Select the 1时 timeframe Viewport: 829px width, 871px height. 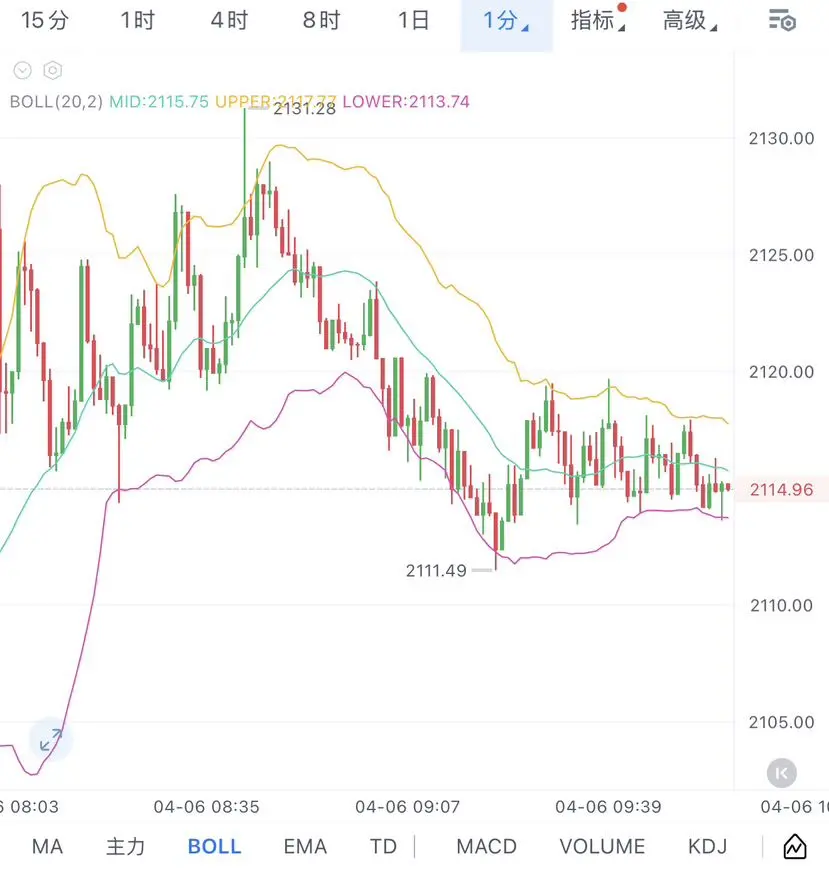(137, 21)
